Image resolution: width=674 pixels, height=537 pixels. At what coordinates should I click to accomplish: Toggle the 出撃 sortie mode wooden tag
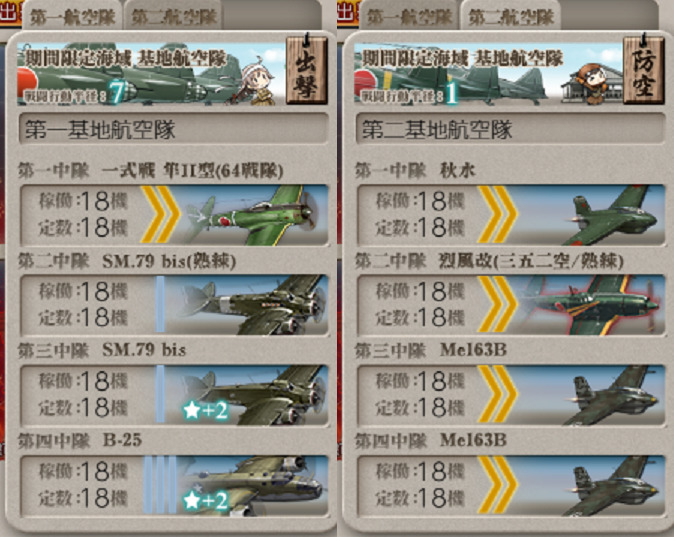(307, 70)
